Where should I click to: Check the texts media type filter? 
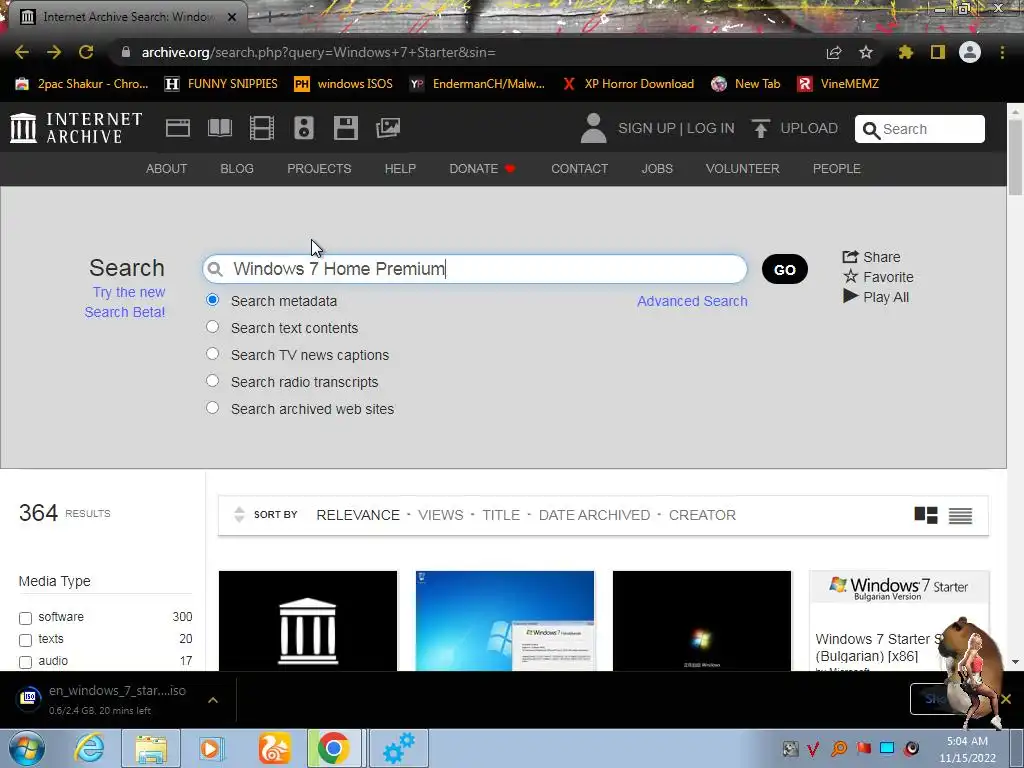25,640
